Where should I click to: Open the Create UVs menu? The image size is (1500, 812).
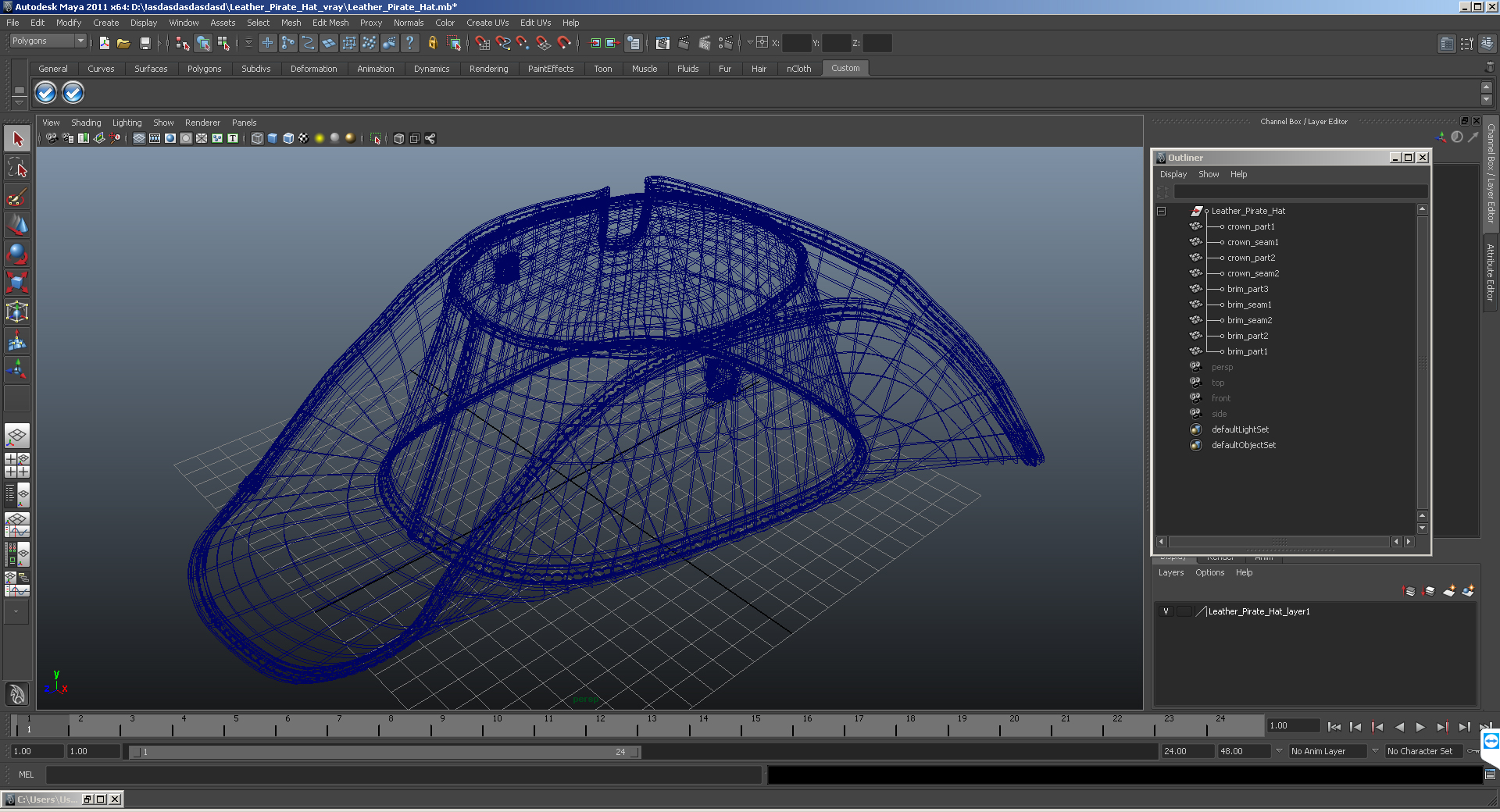coord(487,23)
